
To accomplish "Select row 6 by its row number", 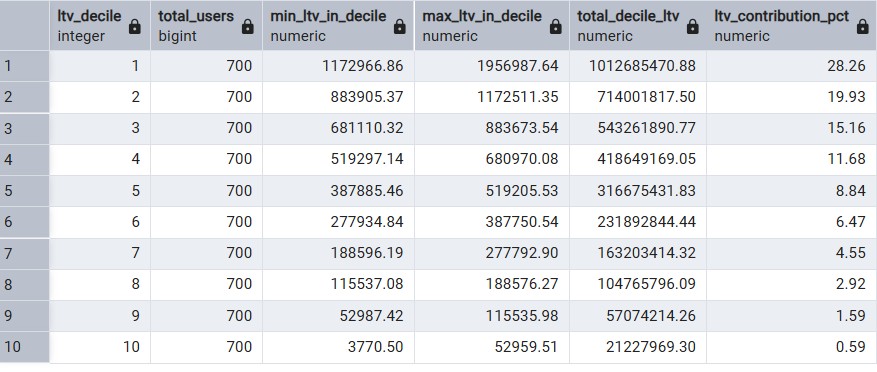I will pos(25,223).
